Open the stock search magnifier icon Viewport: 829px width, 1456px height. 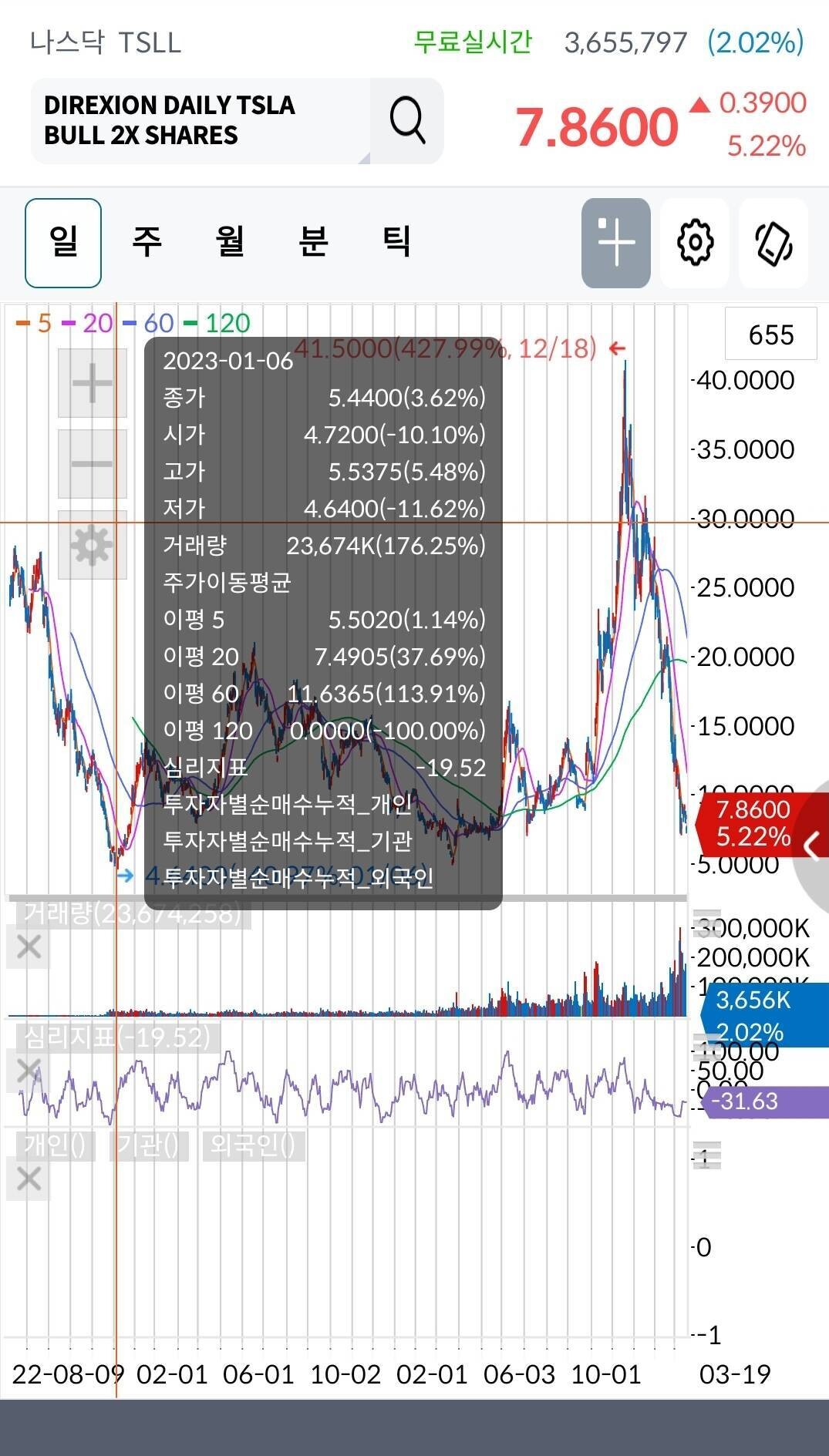(x=407, y=121)
